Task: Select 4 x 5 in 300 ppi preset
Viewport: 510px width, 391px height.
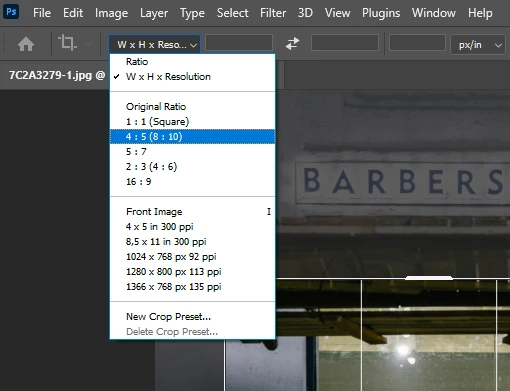Action: (193, 227)
